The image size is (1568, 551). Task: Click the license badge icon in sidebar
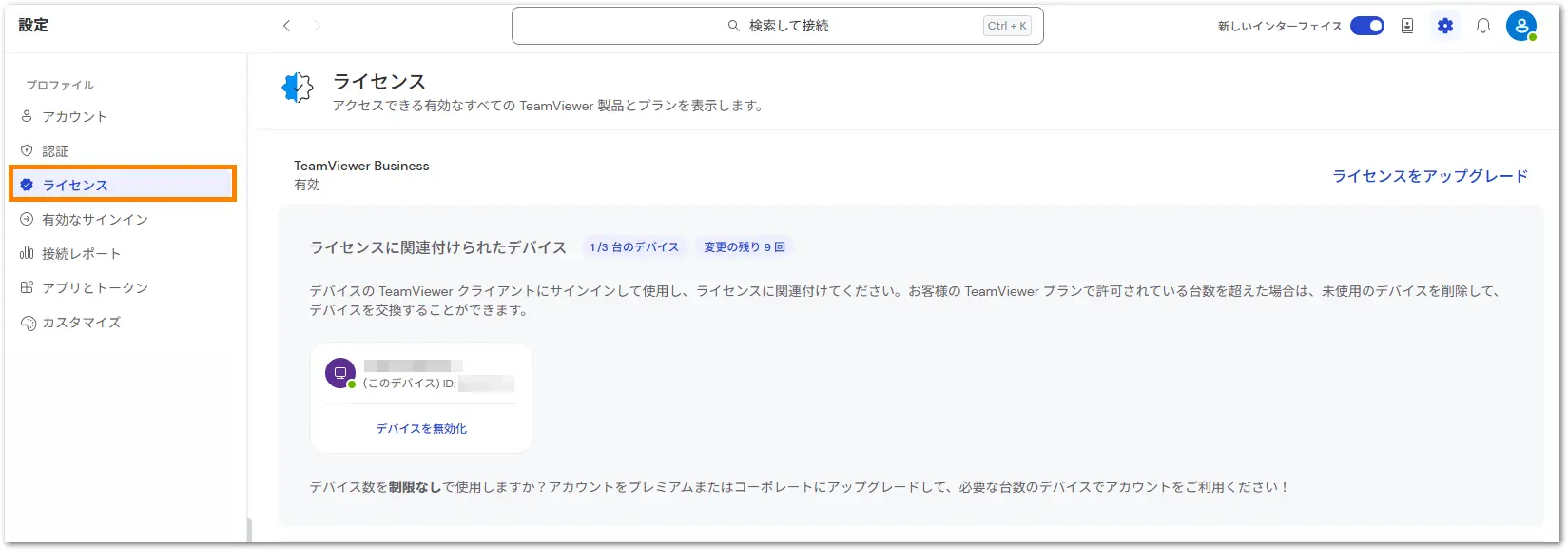pos(27,185)
